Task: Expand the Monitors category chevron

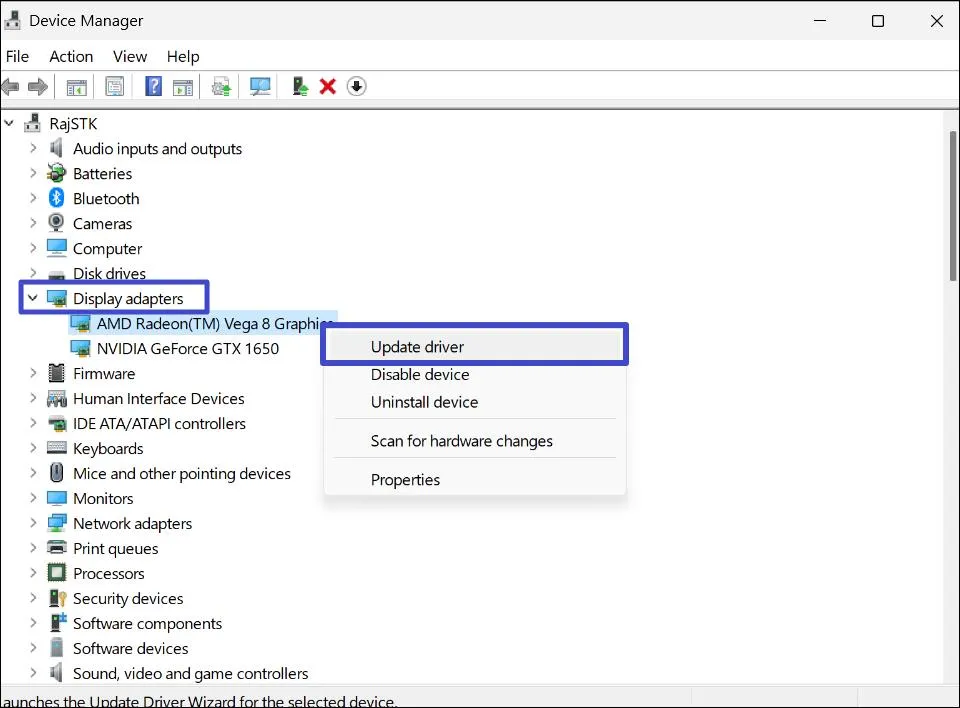Action: (x=33, y=498)
